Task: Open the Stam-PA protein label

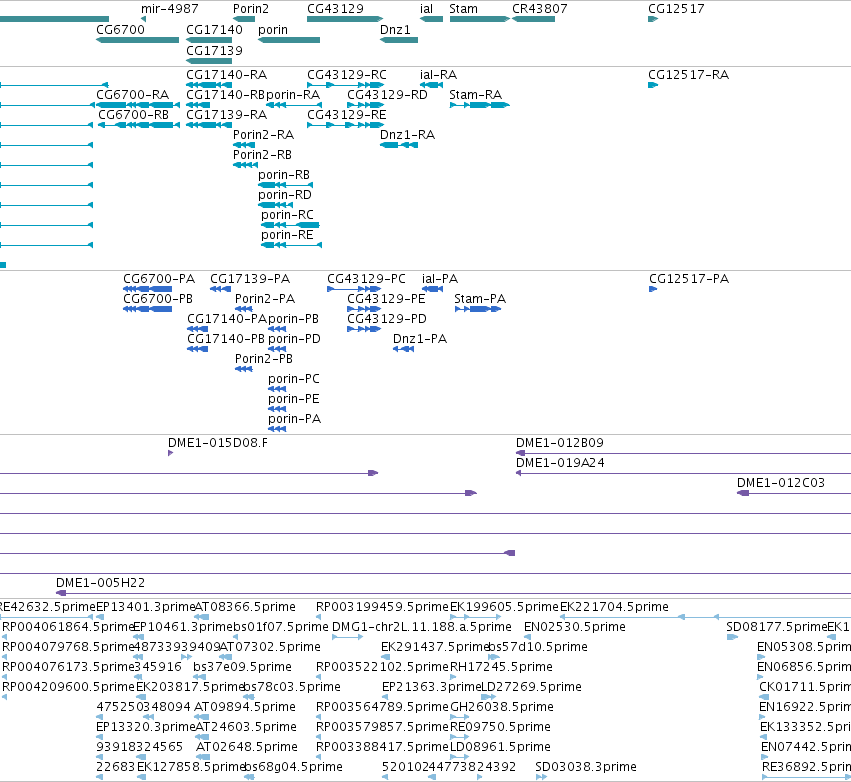Action: pos(480,298)
